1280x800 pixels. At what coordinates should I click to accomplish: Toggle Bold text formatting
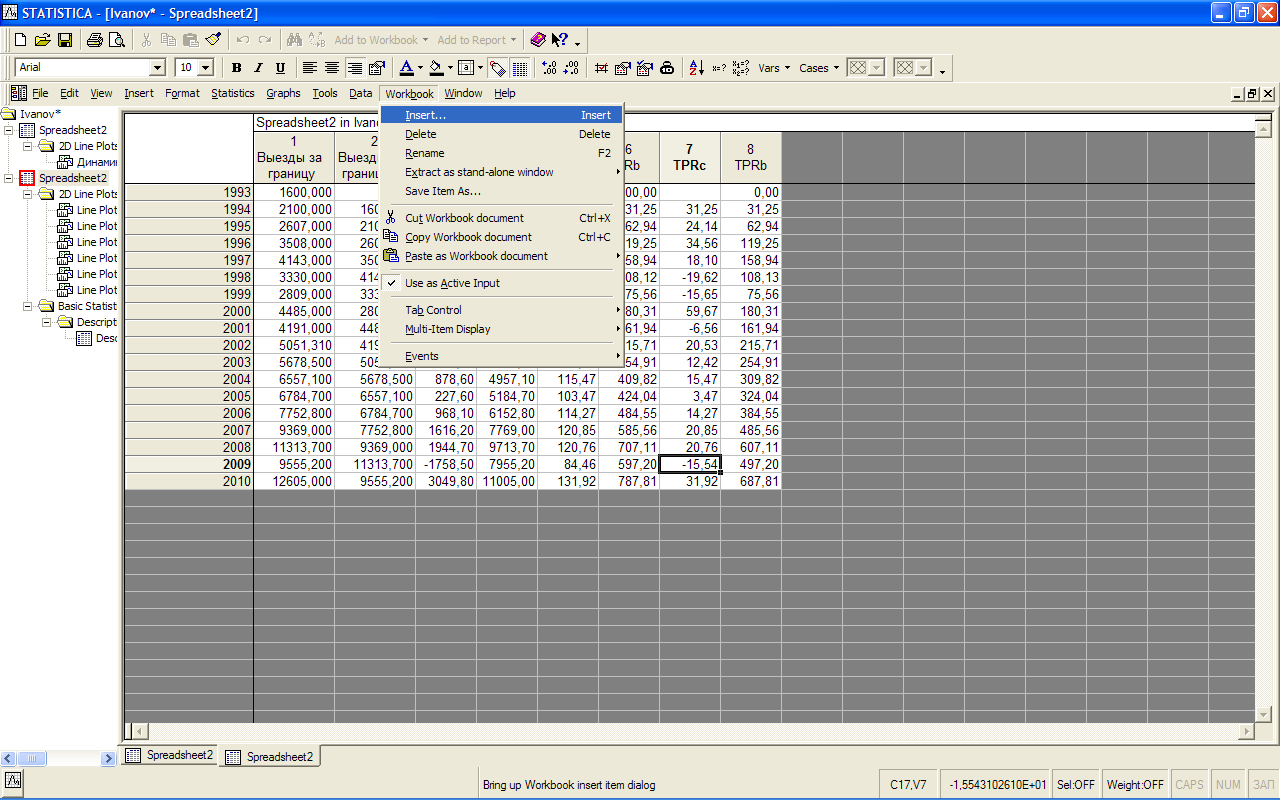(237, 68)
